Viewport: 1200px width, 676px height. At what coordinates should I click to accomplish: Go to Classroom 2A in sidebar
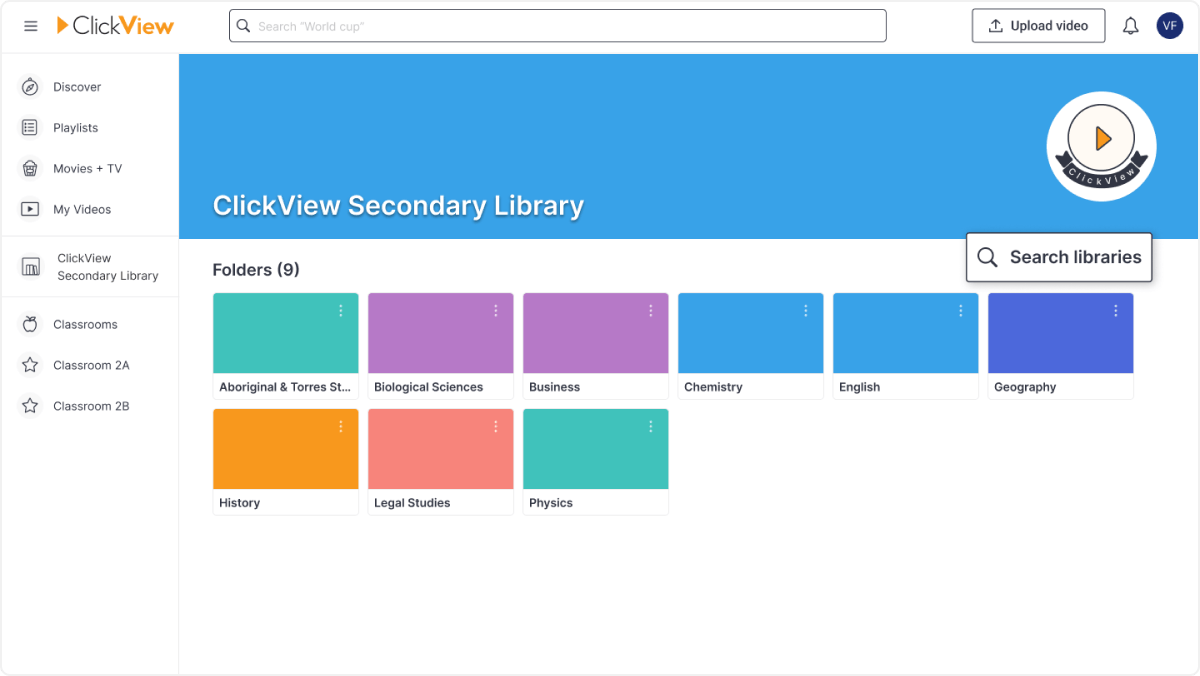pyautogui.click(x=91, y=365)
